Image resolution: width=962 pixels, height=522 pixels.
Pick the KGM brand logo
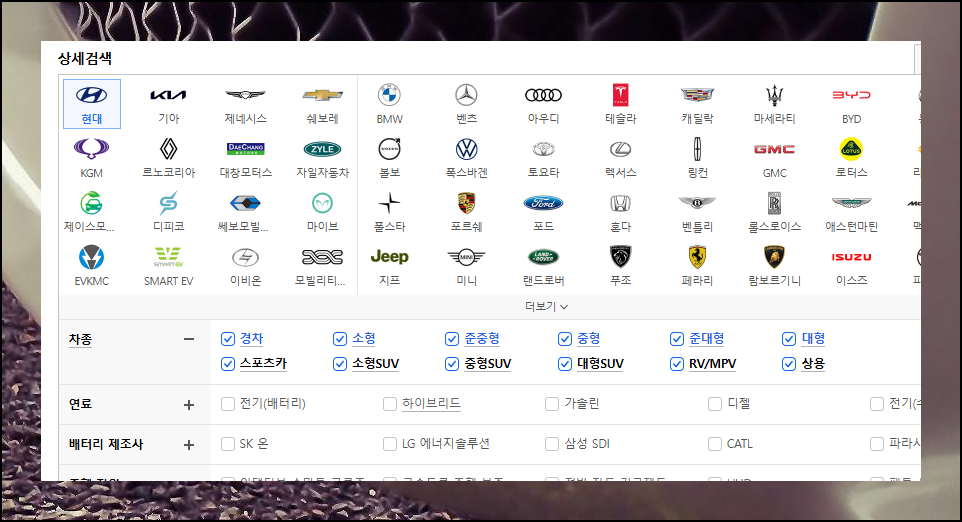(x=91, y=149)
